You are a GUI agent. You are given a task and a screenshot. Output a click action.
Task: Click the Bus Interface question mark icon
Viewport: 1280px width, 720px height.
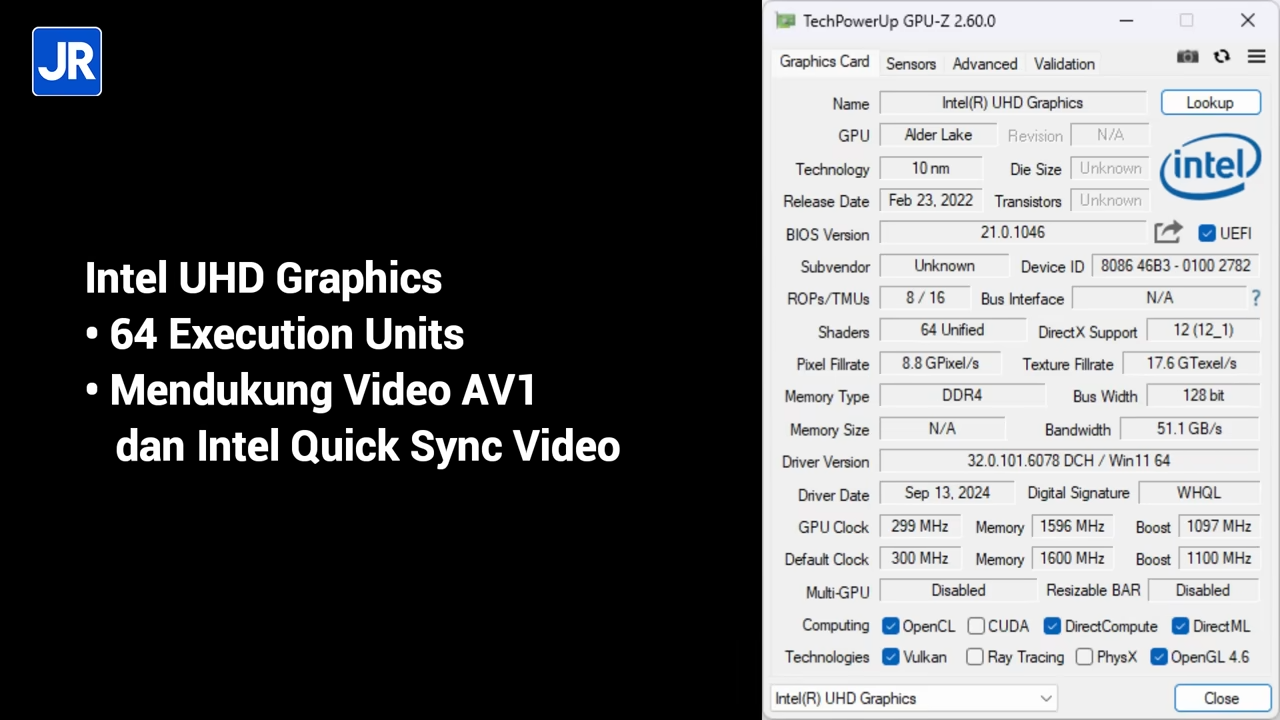pos(1255,298)
